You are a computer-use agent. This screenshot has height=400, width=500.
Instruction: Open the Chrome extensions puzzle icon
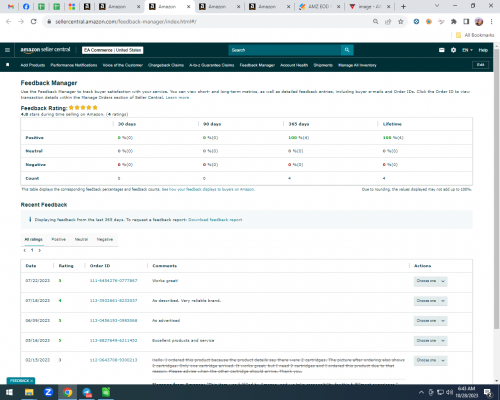tap(454, 22)
